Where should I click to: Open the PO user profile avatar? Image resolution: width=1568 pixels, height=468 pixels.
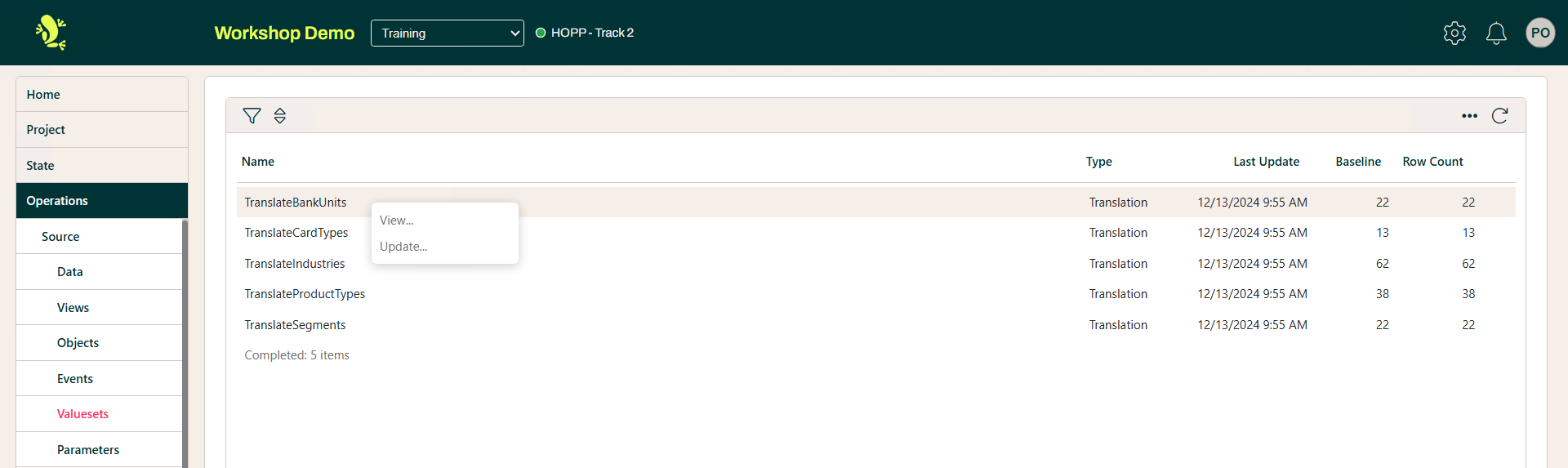[1539, 33]
